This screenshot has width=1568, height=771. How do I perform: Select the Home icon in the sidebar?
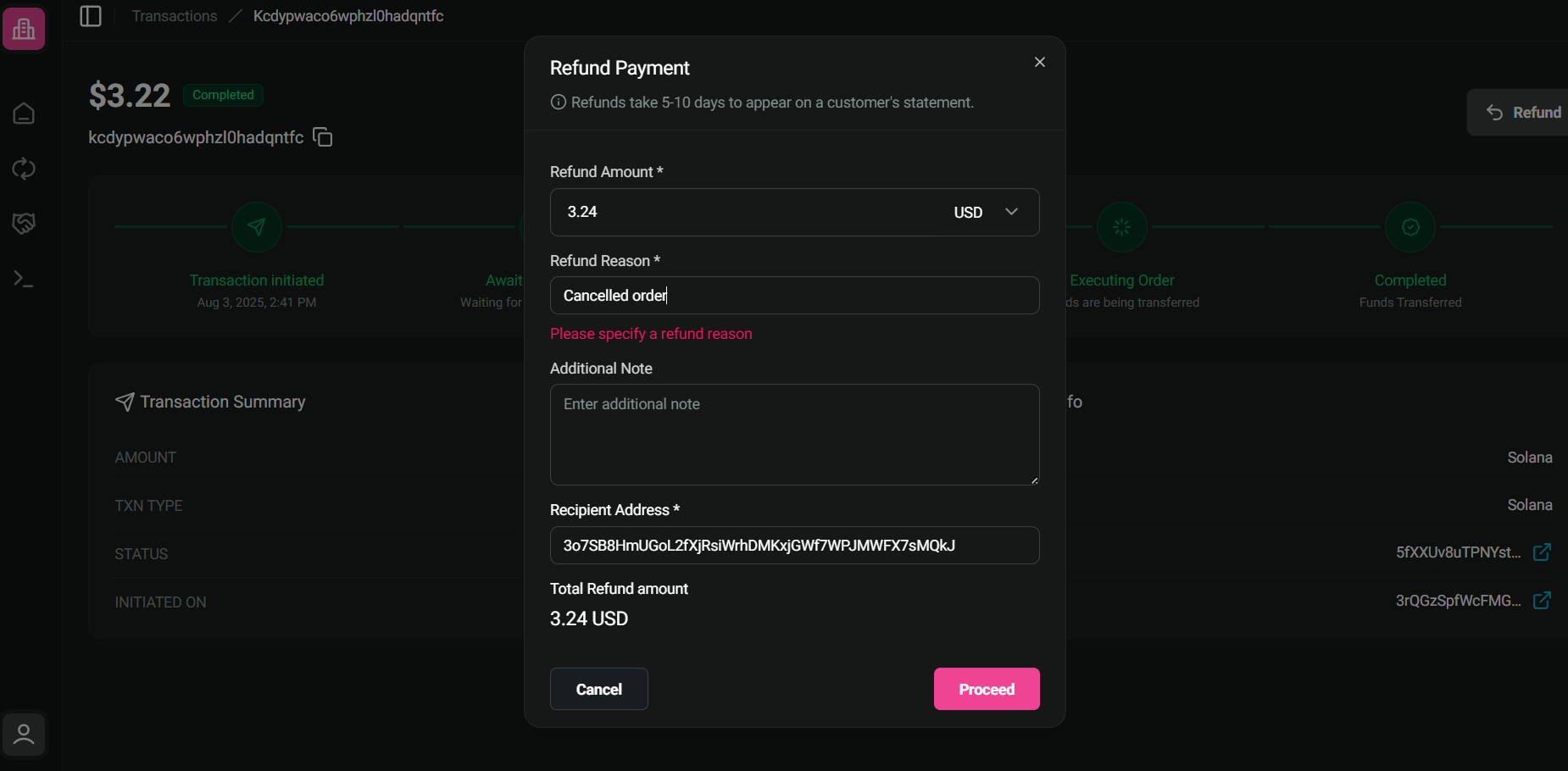click(x=24, y=113)
